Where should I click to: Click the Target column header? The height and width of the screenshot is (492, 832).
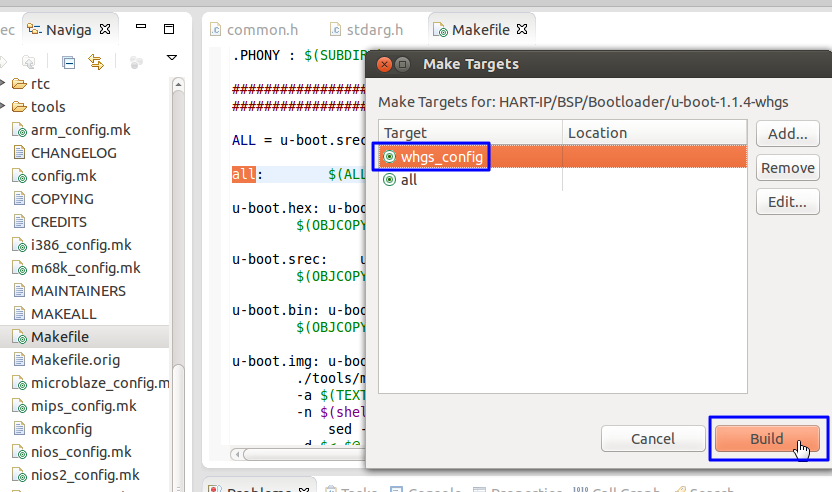(x=470, y=133)
